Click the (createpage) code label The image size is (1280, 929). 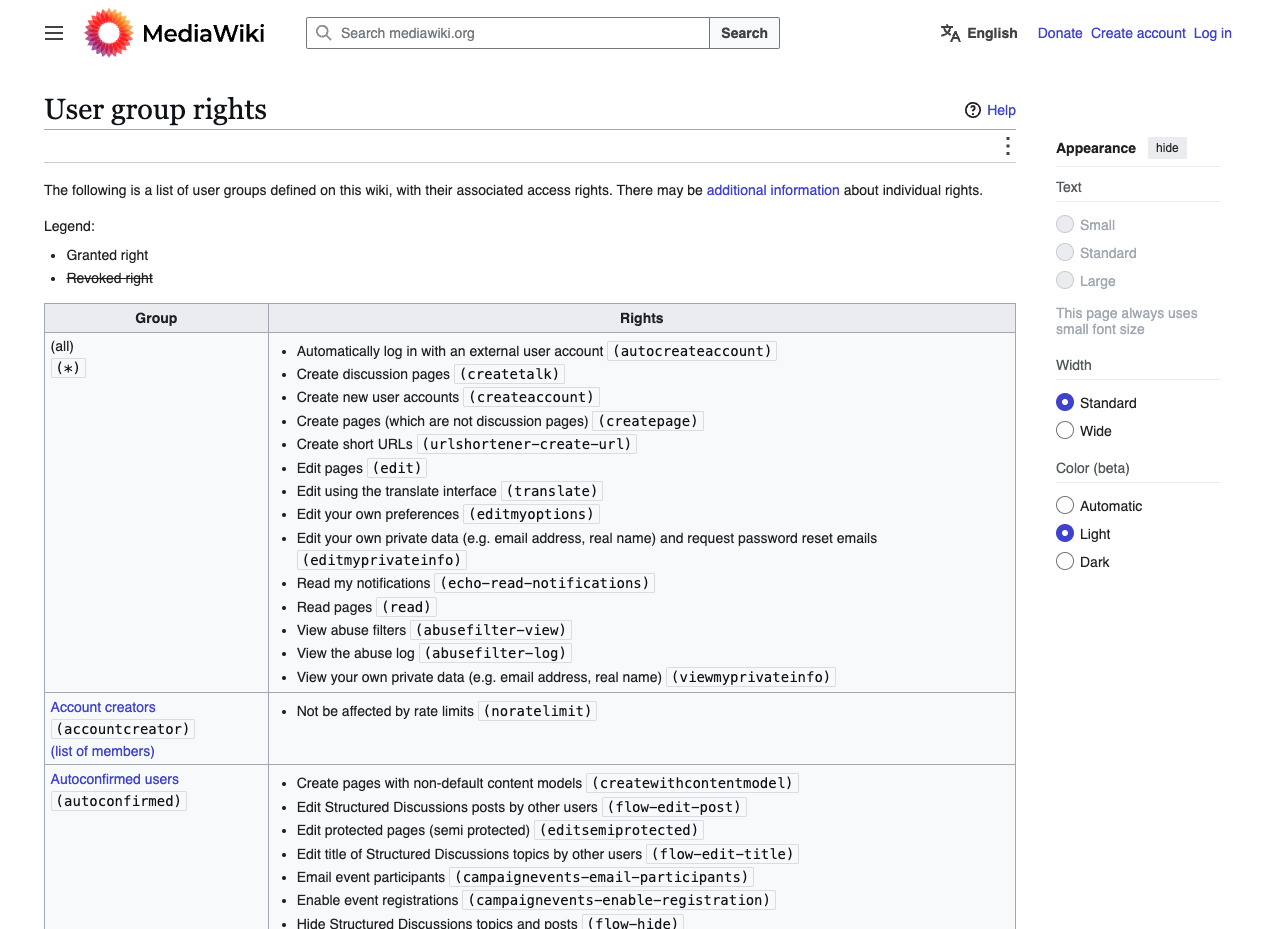tap(648, 421)
